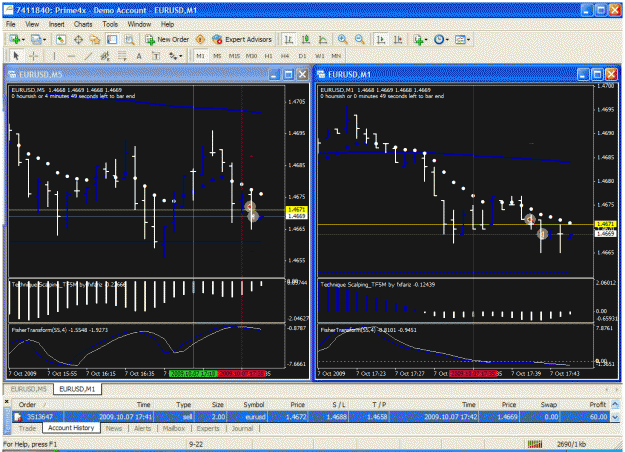The image size is (625, 452).
Task: Open the Insert menu
Action: coord(57,24)
